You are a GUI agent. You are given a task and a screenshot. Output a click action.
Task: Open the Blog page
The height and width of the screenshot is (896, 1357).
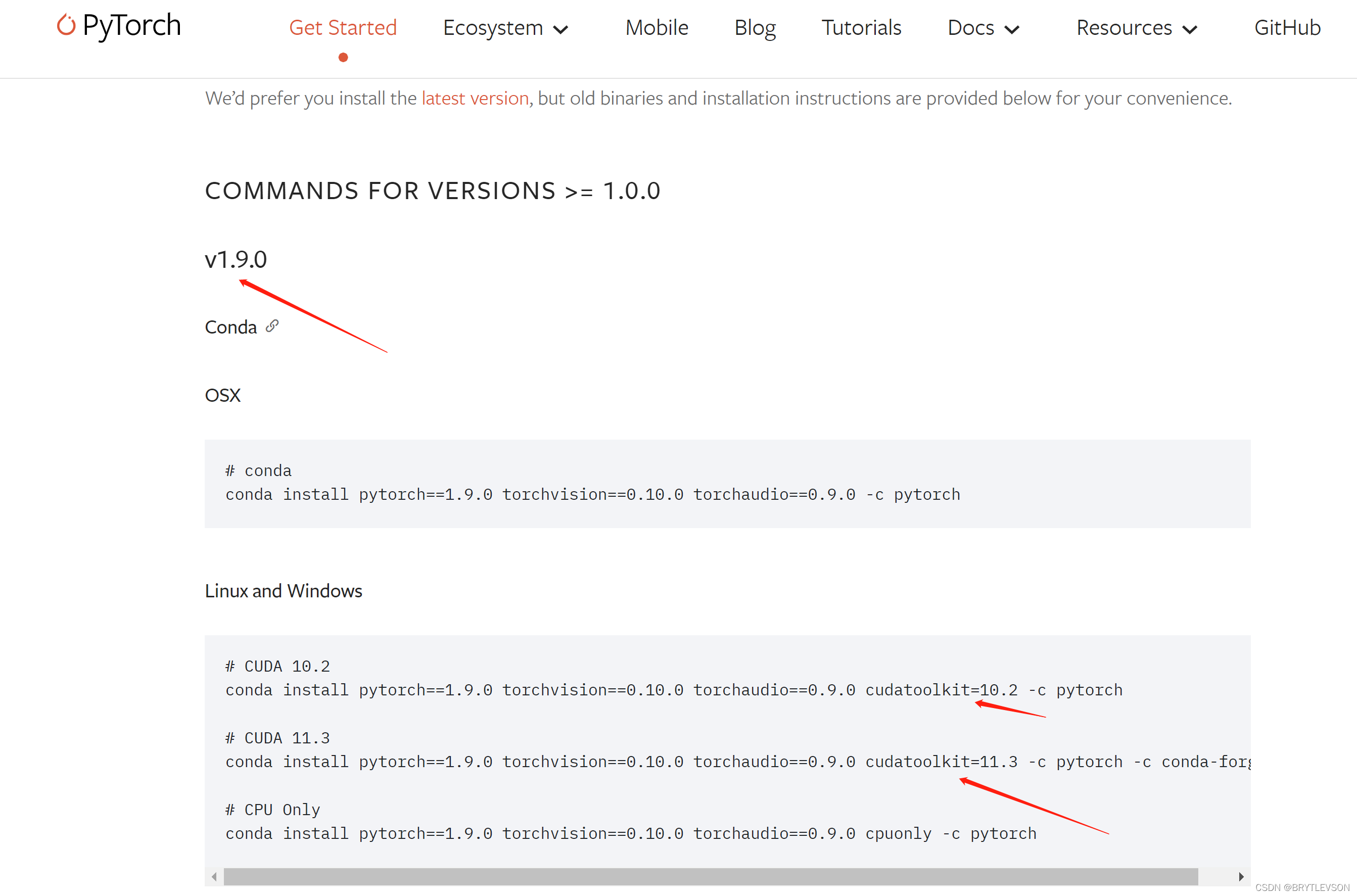(x=755, y=28)
